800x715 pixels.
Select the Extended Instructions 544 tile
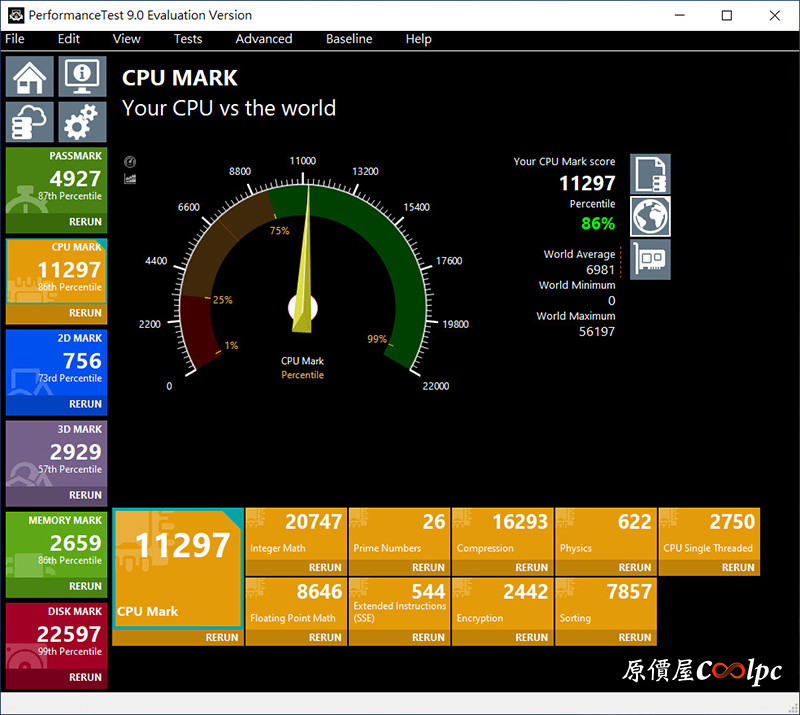399,604
